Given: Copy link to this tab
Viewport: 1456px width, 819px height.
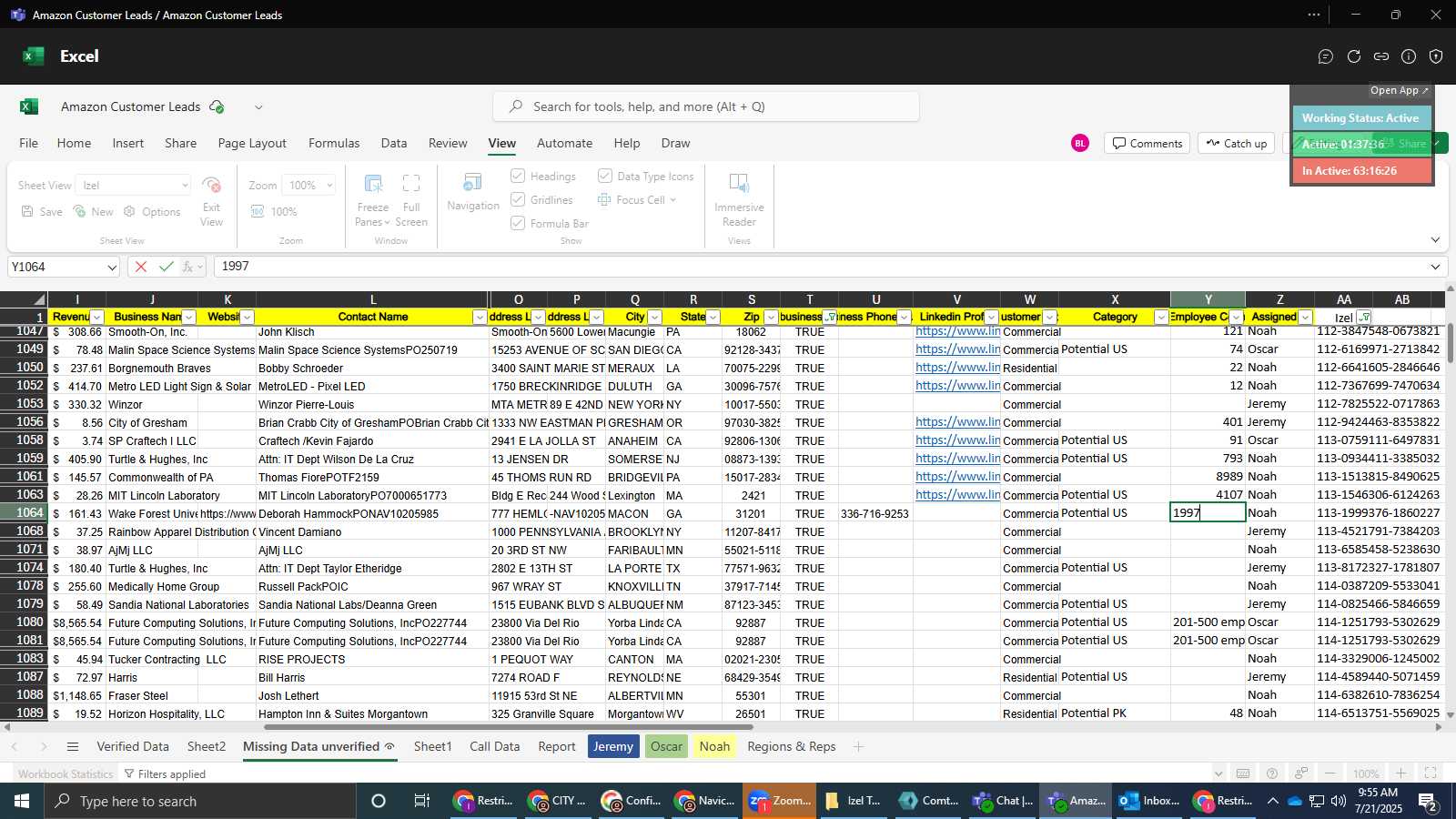Looking at the screenshot, I should tap(1381, 56).
